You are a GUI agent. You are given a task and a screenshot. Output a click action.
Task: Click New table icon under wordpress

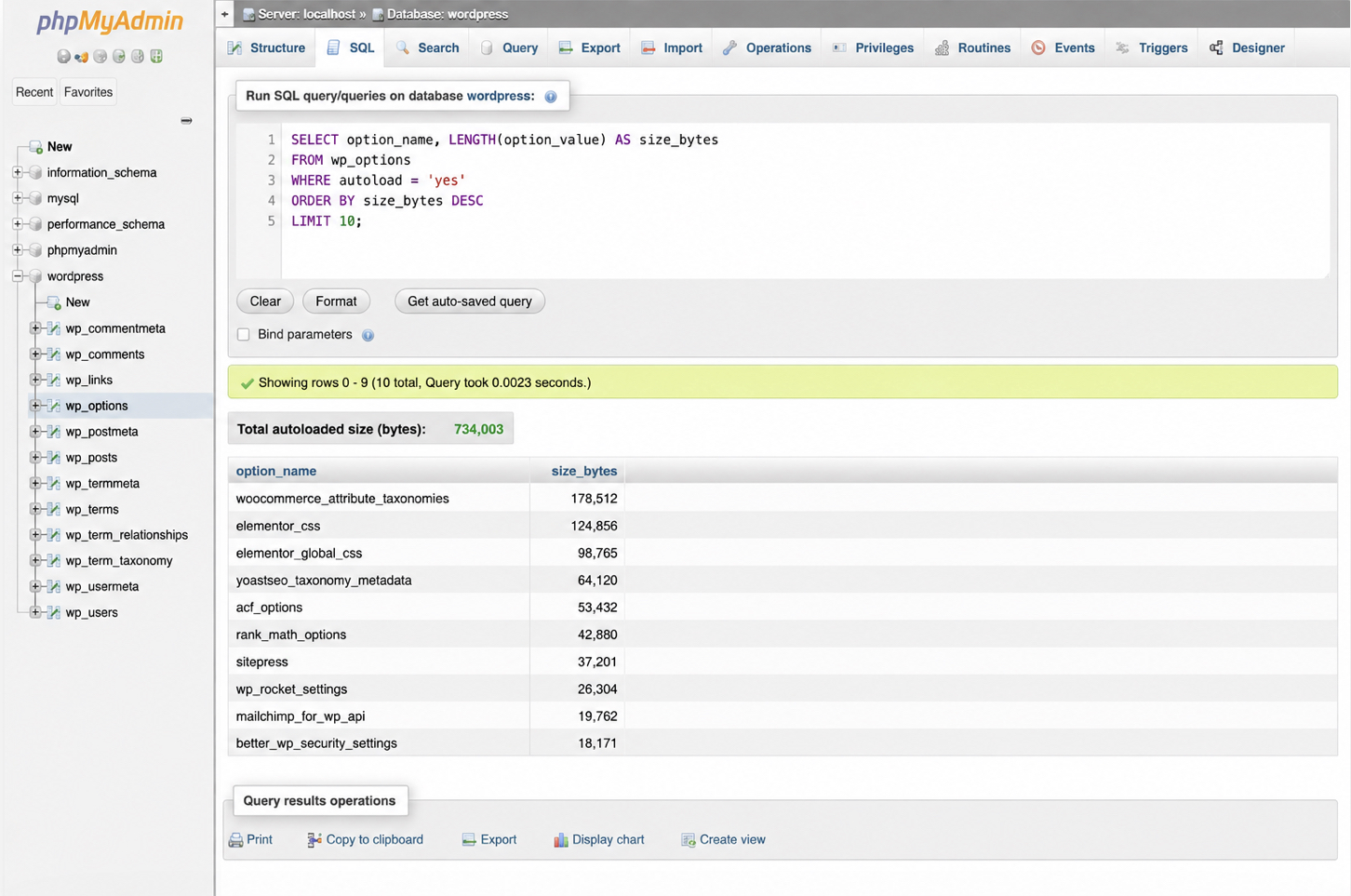(54, 302)
